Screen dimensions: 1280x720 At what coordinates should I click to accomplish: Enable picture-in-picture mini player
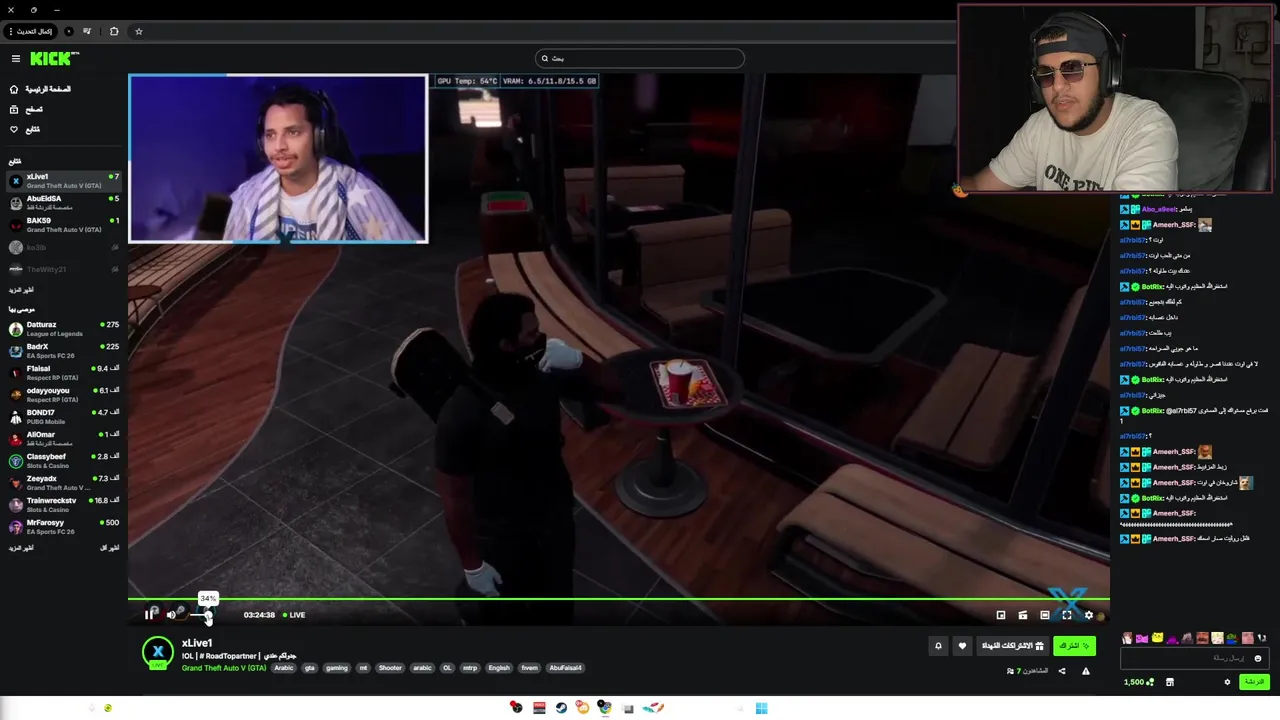click(x=1001, y=615)
